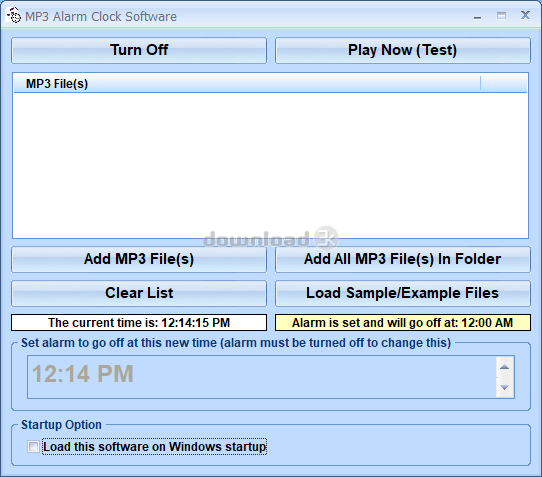The width and height of the screenshot is (542, 477).
Task: Click the Windows startup checkbox label text
Action: [x=155, y=447]
